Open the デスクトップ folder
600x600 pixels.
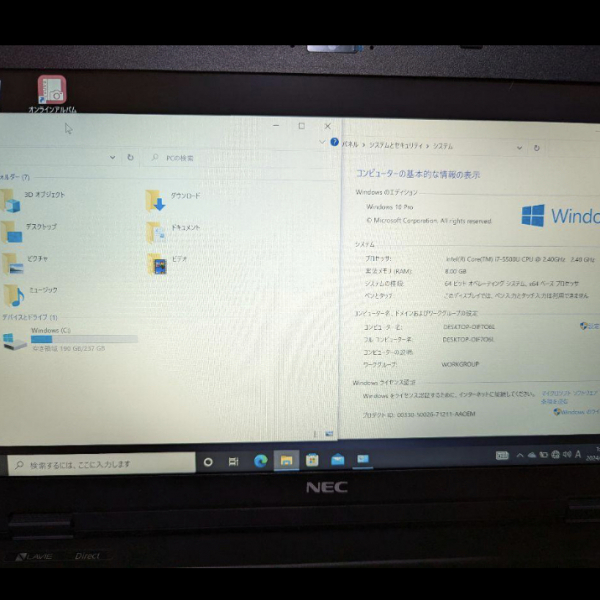(29, 232)
